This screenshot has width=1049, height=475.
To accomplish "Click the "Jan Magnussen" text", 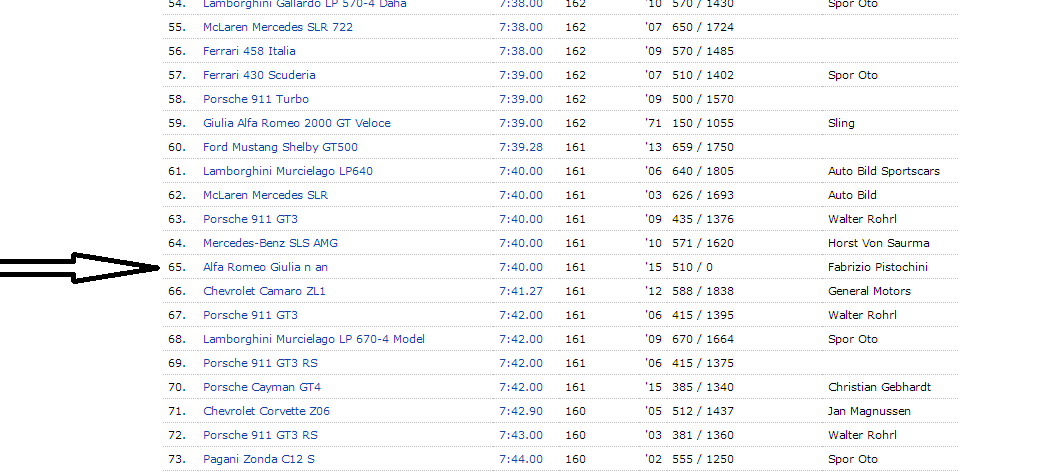I will point(869,412).
